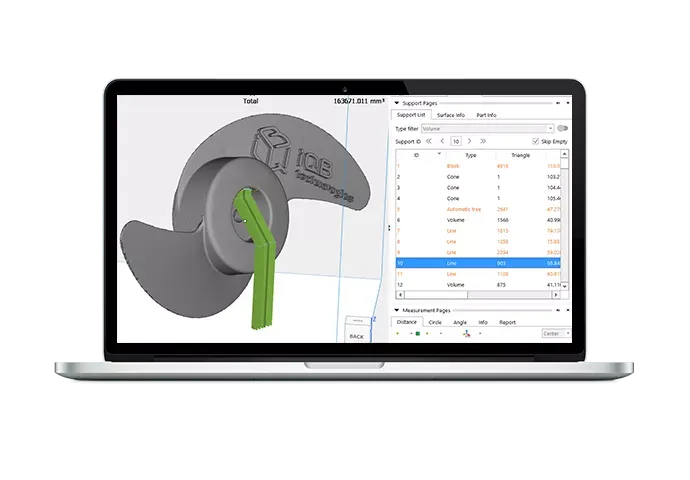Open the dropdown arrow beside the axes icon
Viewport: 690px width, 480px height.
480,333
